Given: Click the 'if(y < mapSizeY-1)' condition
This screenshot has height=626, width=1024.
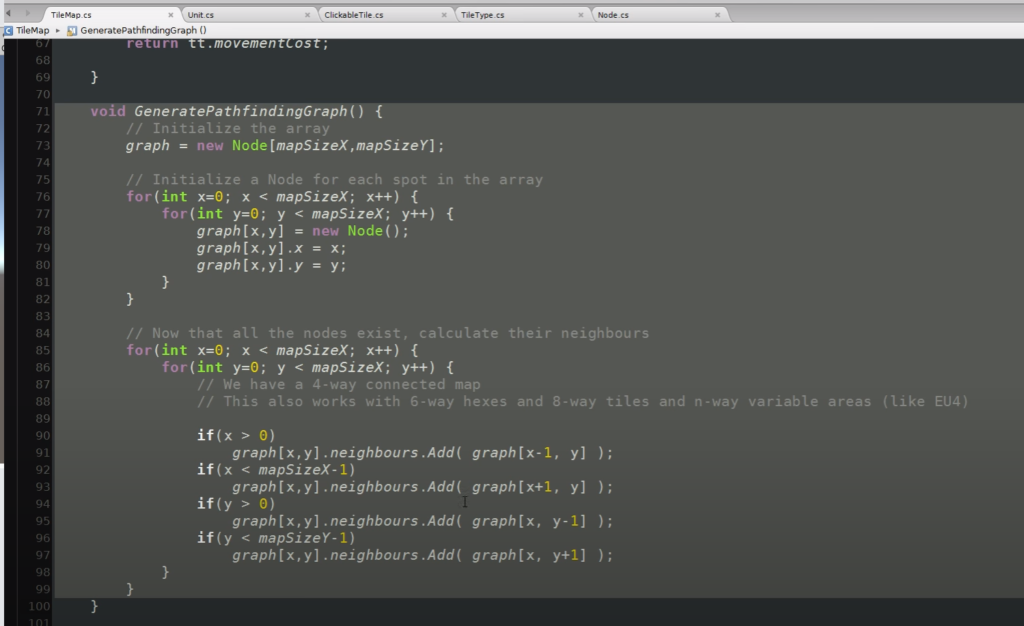Looking at the screenshot, I should 276,538.
